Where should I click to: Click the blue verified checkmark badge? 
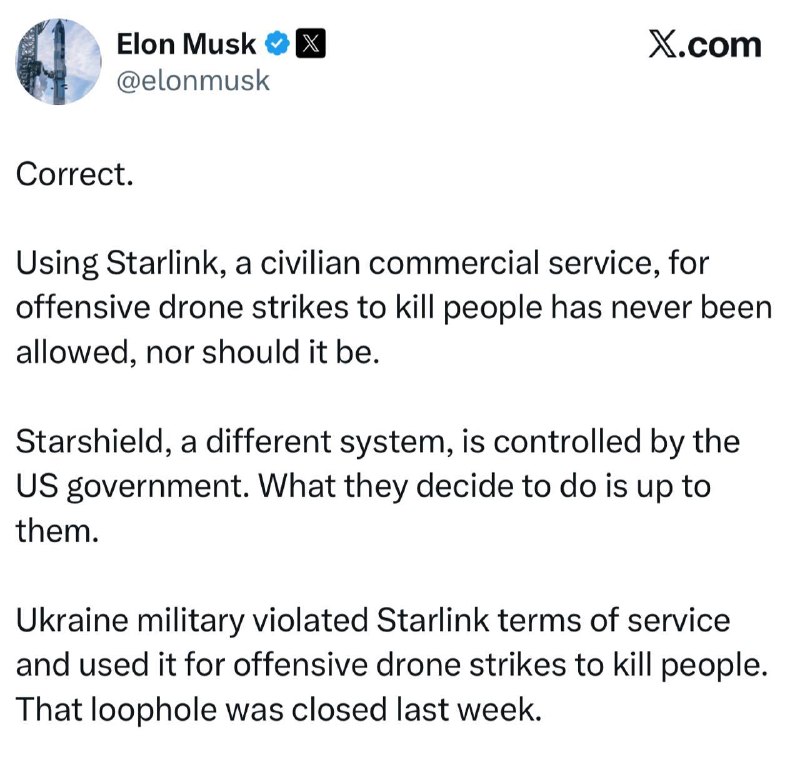coord(277,44)
